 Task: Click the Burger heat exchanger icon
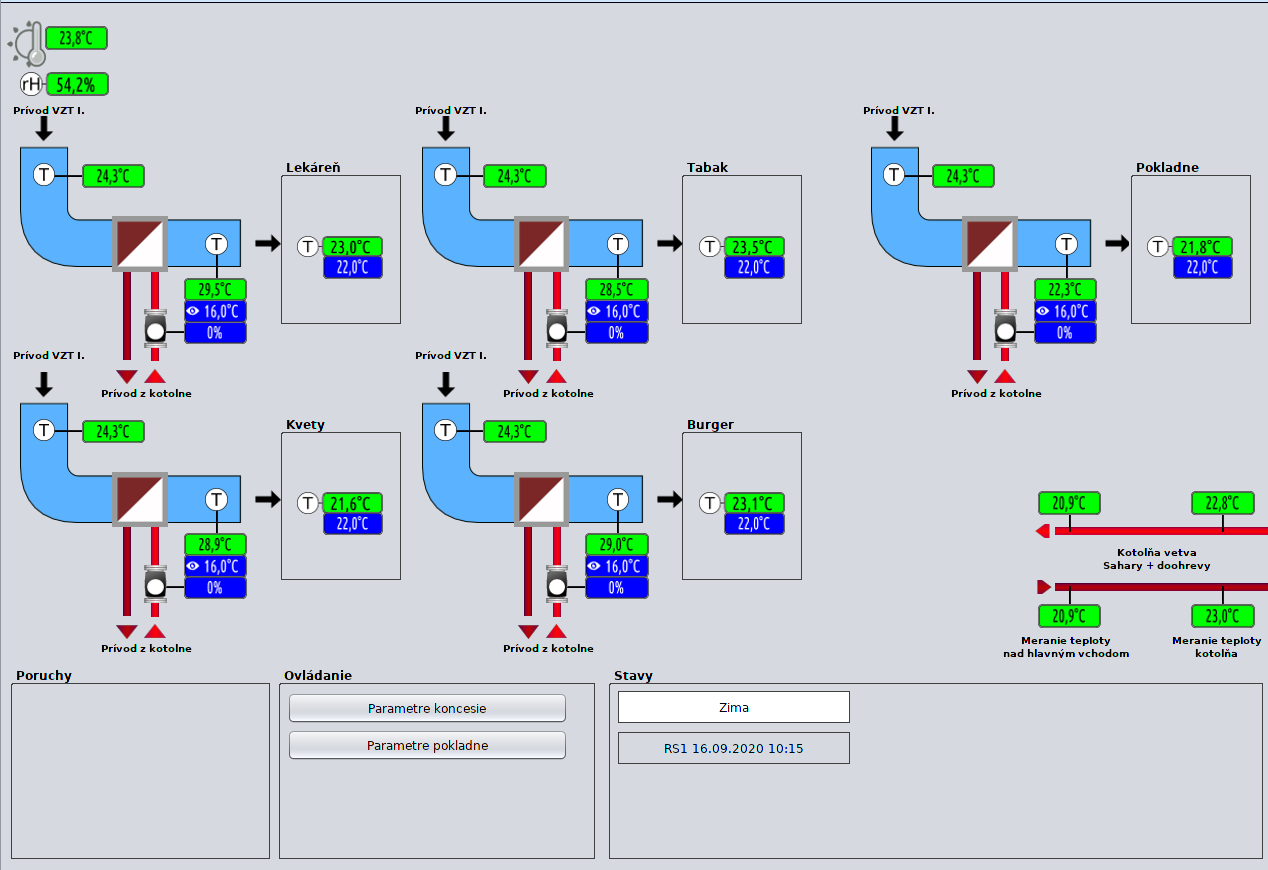coord(541,499)
